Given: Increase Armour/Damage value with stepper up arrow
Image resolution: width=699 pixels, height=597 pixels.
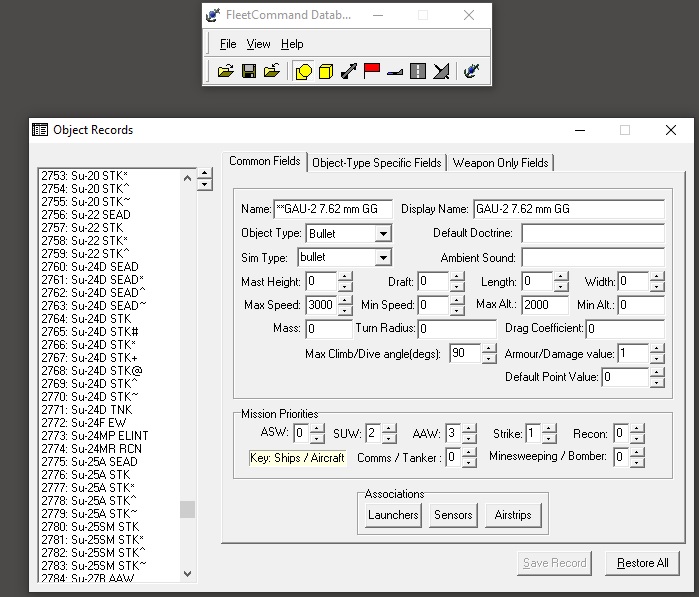Looking at the screenshot, I should click(657, 349).
